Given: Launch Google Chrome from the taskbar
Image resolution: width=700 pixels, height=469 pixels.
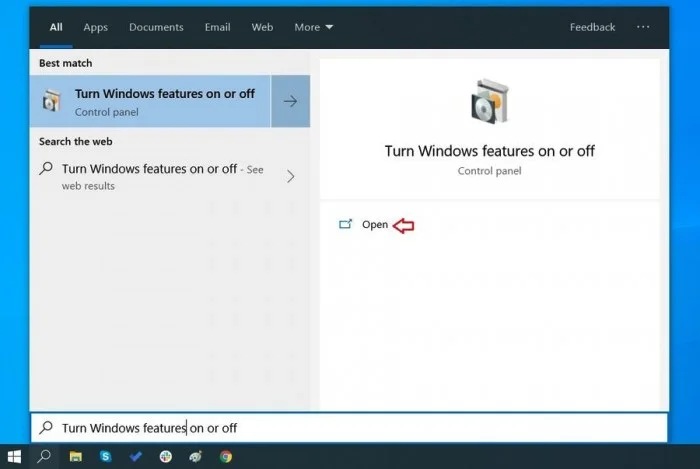Looking at the screenshot, I should (226, 457).
